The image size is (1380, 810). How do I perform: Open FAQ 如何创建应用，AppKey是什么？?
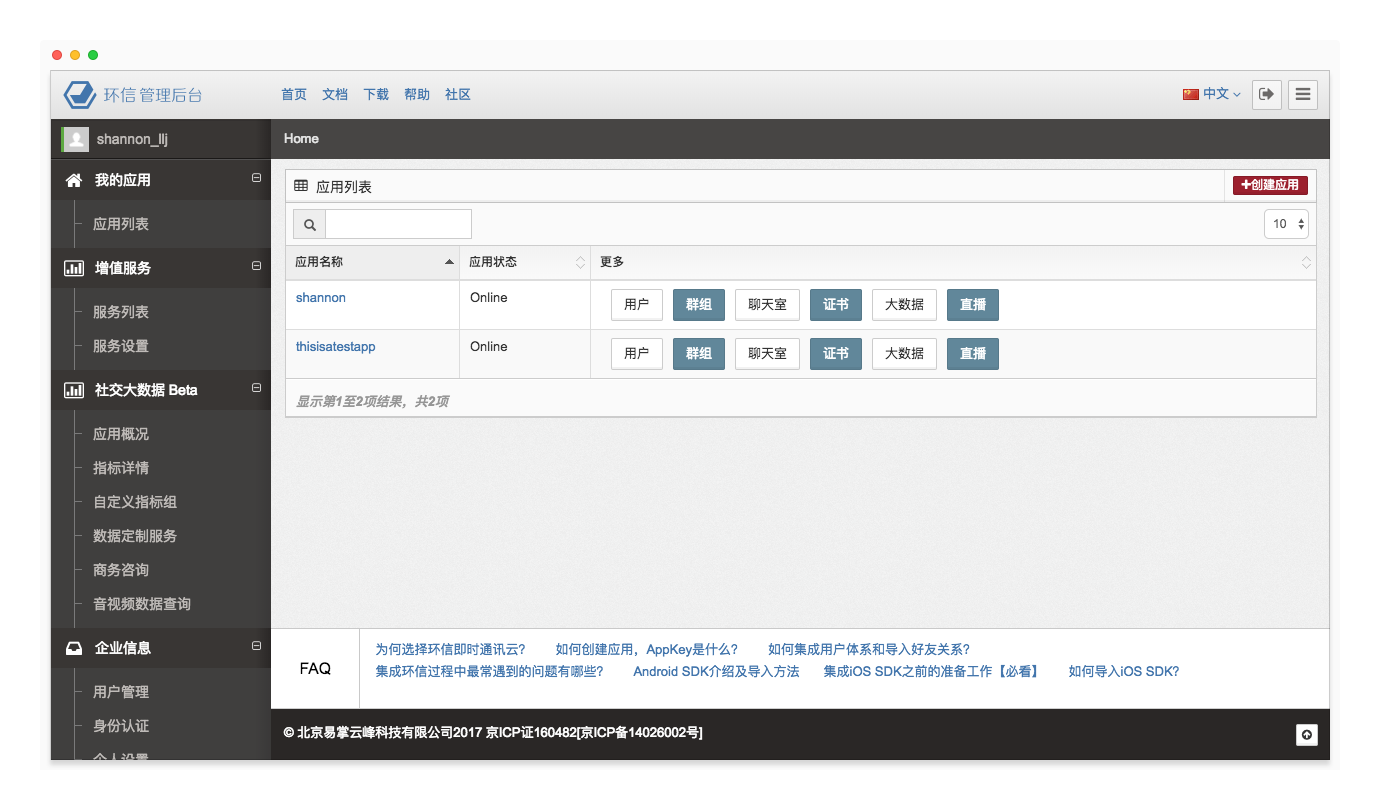647,650
